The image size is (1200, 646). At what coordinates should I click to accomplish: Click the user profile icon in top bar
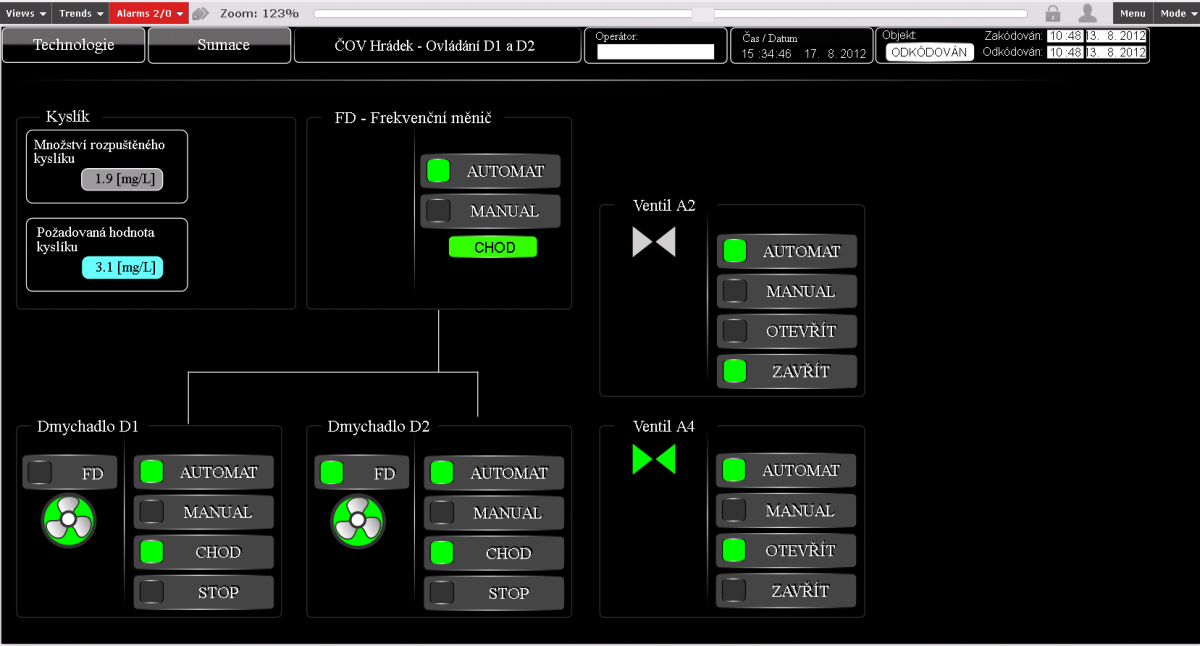pos(1087,13)
